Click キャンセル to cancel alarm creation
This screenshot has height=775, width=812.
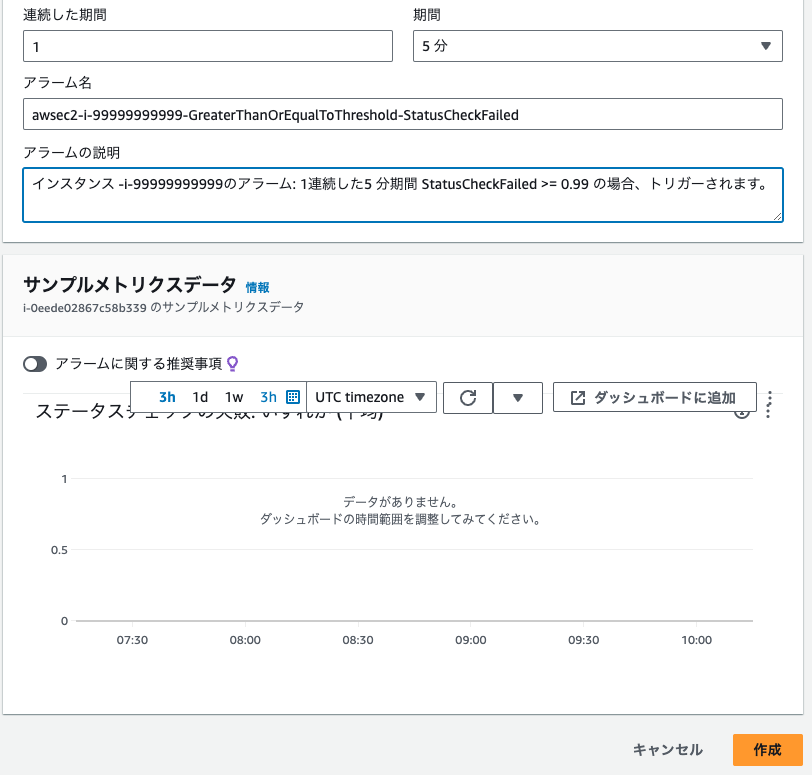click(x=666, y=749)
